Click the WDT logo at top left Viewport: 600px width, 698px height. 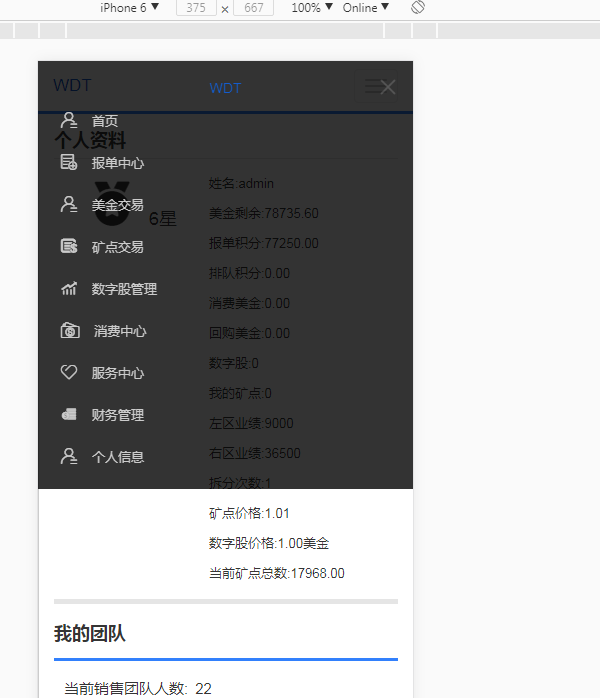[73, 85]
